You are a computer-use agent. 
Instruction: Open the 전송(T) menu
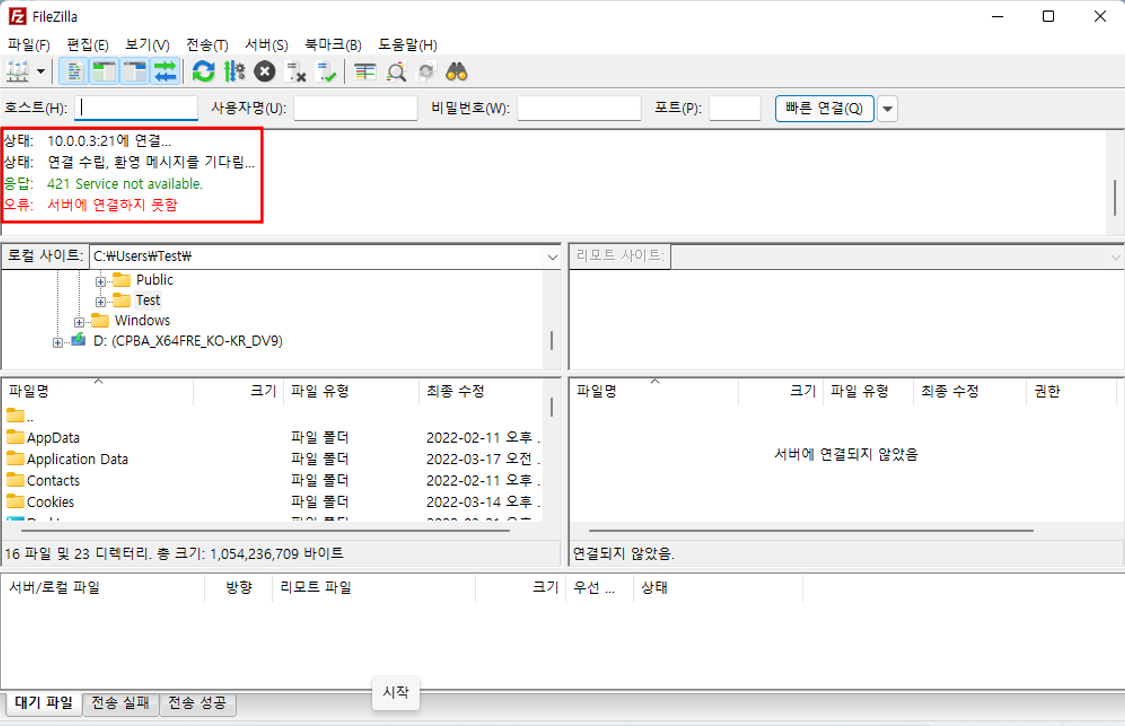207,44
